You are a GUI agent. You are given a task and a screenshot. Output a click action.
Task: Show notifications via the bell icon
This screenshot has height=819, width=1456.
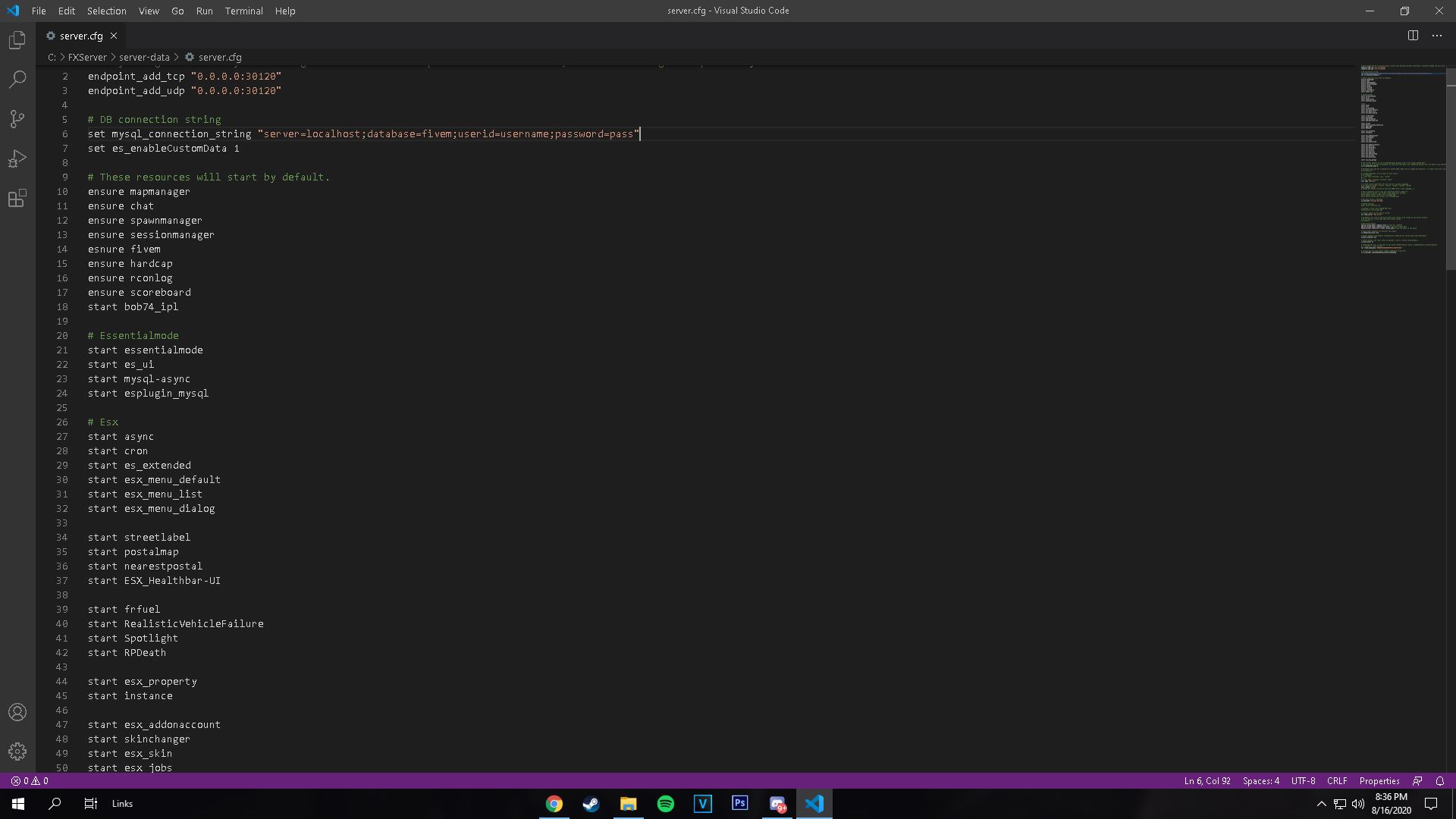click(1439, 780)
